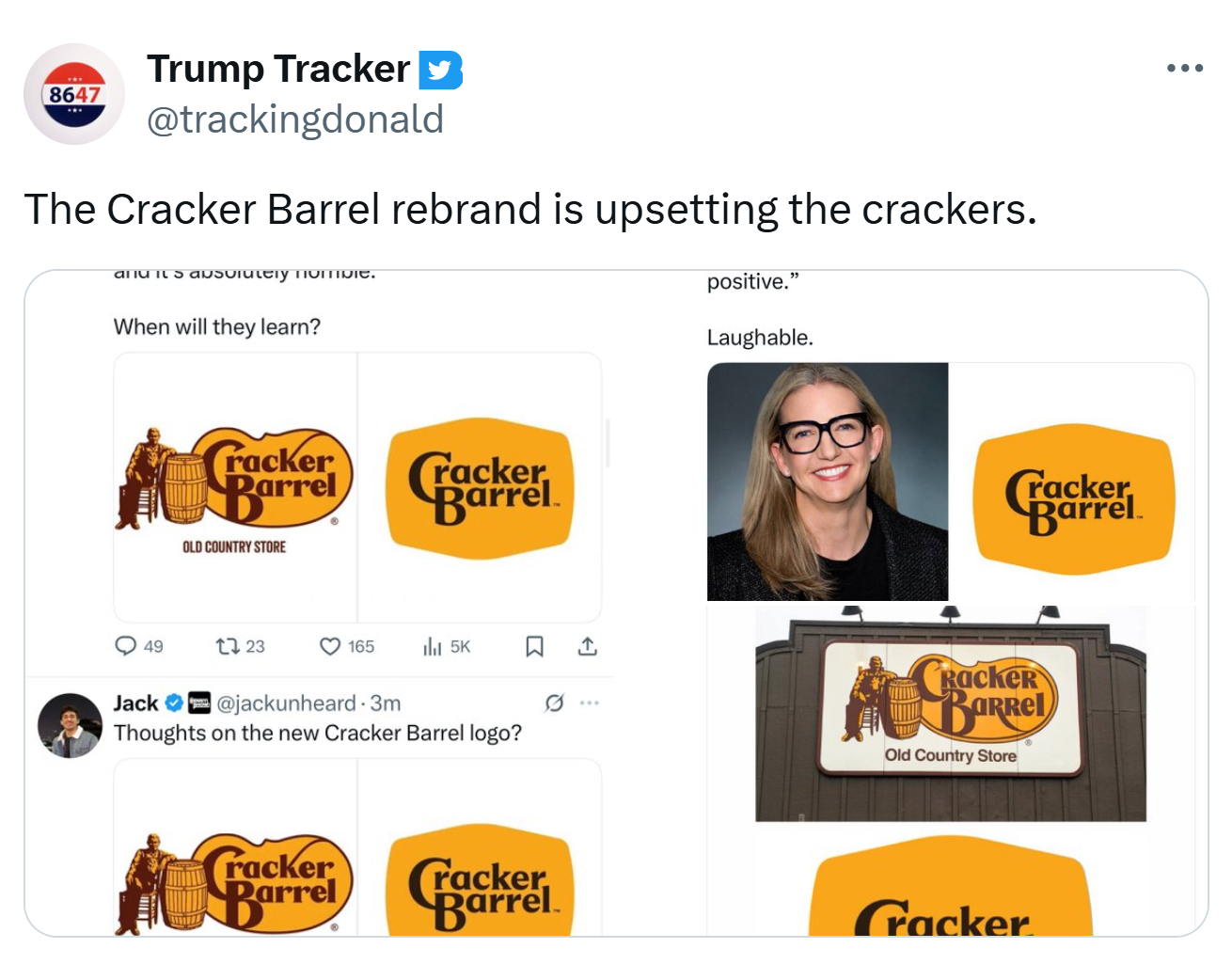Bookmark the embedded logo tweet
This screenshot has height=964, width=1232.
(534, 646)
